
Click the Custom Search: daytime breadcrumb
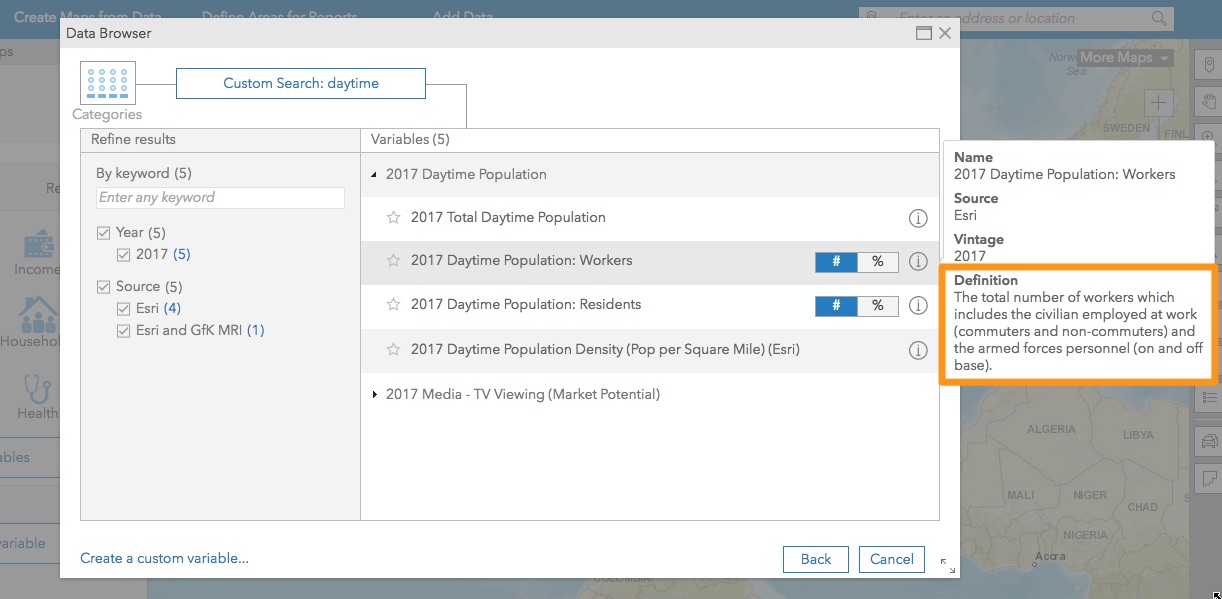[x=301, y=84]
